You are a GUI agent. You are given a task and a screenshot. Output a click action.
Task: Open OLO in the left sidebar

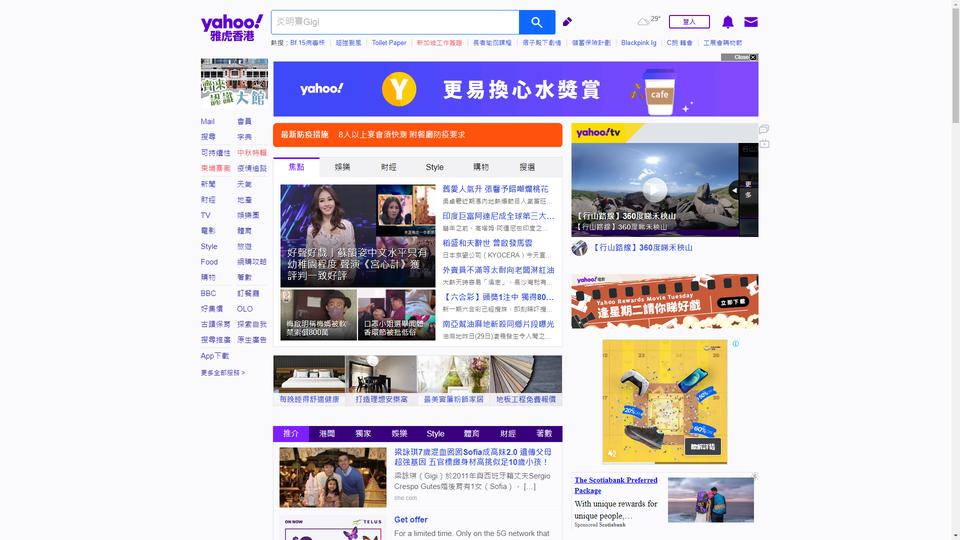coord(245,309)
